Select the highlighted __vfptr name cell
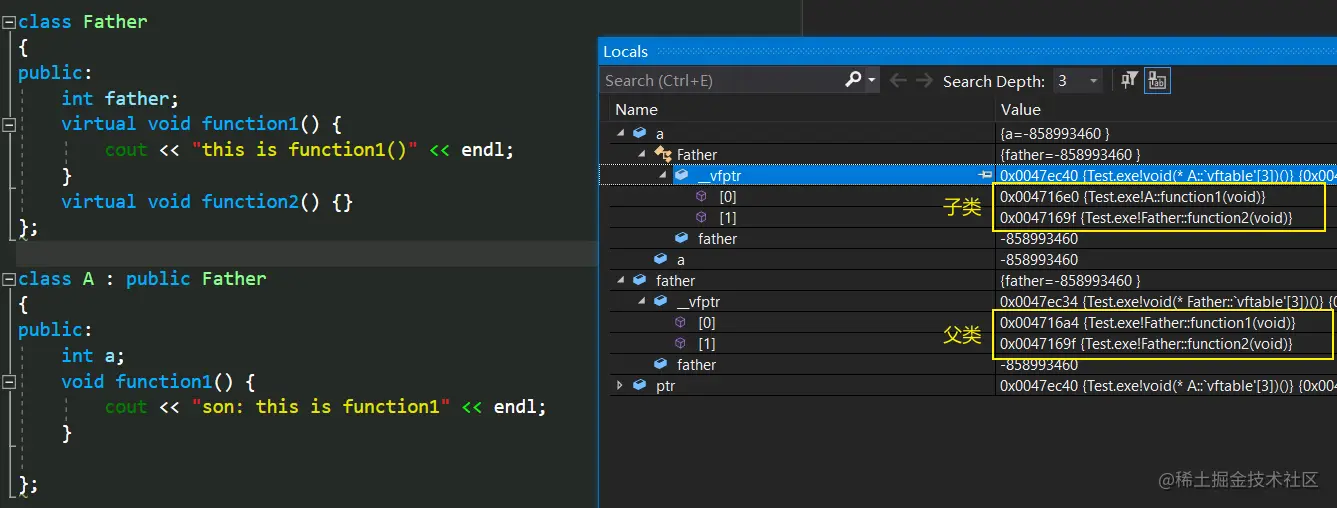This screenshot has height=508, width=1337. pyautogui.click(x=720, y=175)
